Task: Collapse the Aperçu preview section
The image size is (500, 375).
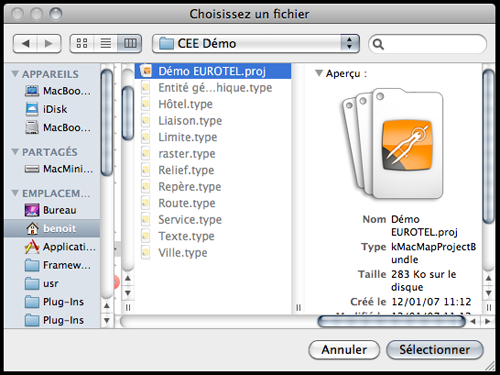Action: (x=319, y=73)
